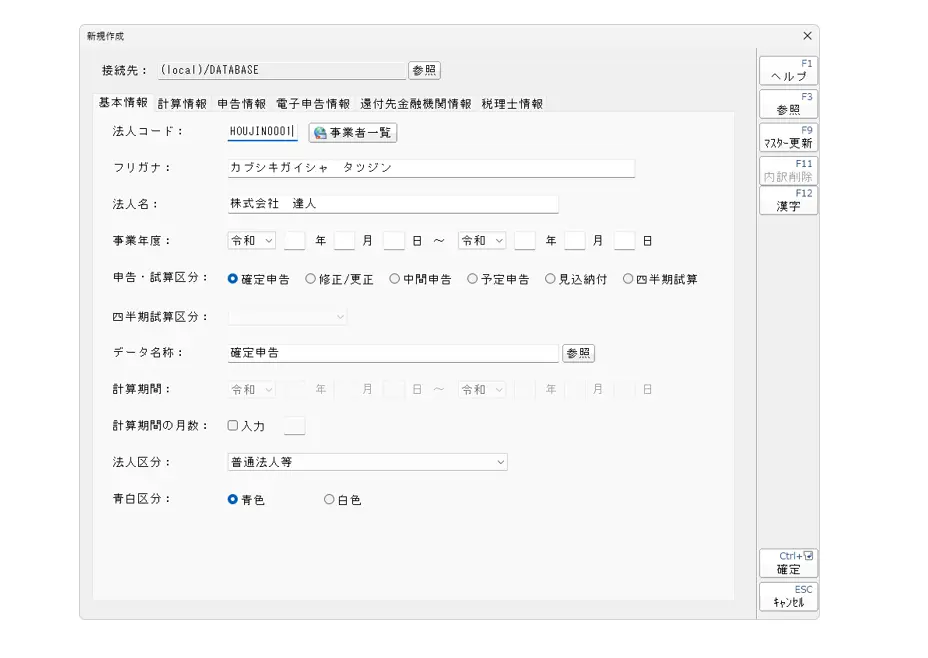Screen dimensions: 928x658
Task: Click the 計算期間の月数 number field
Action: point(295,426)
